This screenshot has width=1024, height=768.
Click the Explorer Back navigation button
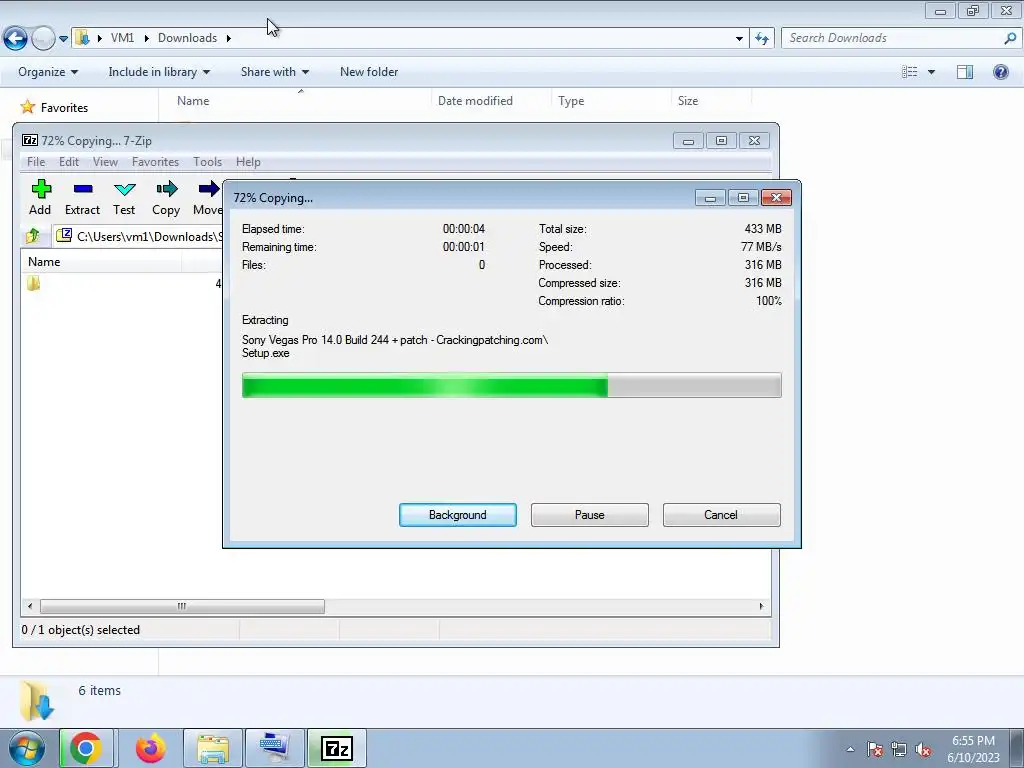tap(15, 38)
